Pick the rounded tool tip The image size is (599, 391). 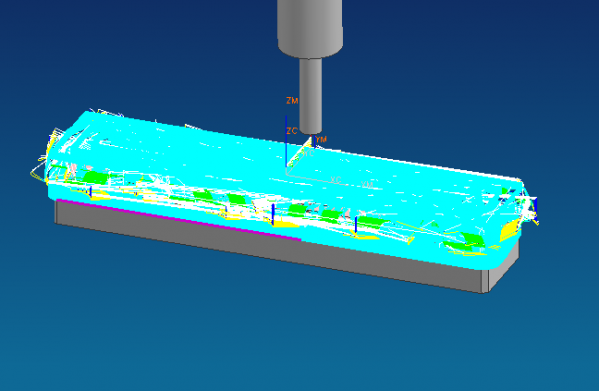coord(310,131)
